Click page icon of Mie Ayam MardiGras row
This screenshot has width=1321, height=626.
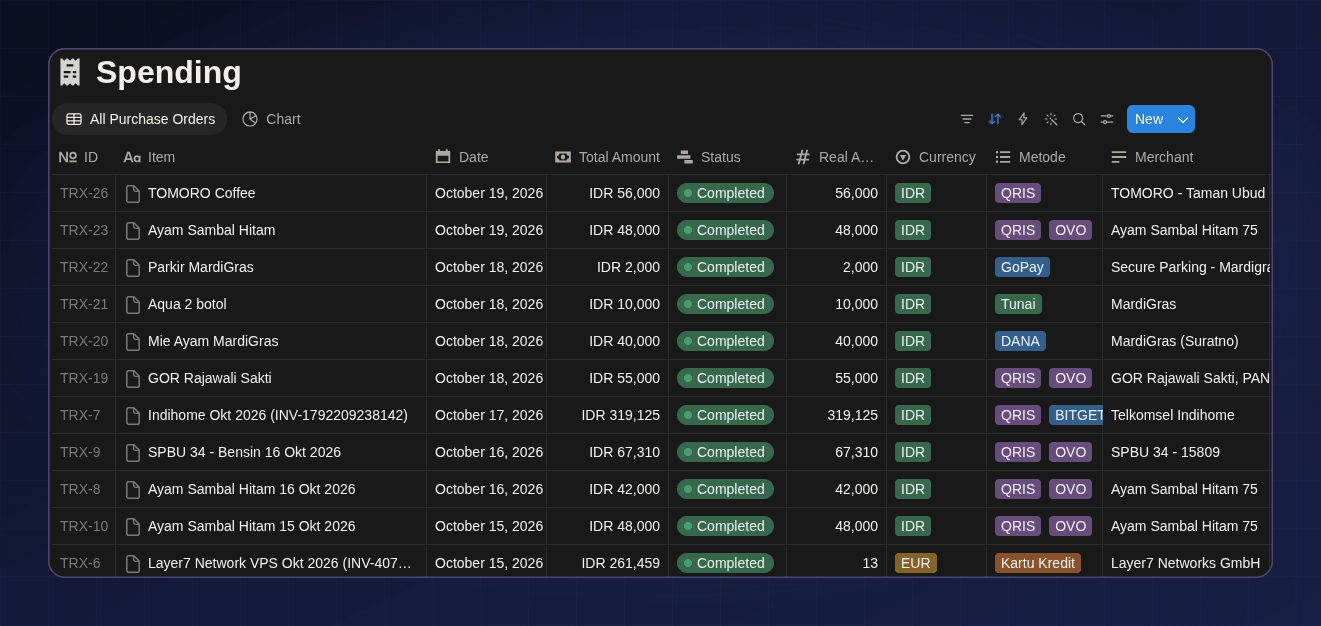(x=133, y=342)
